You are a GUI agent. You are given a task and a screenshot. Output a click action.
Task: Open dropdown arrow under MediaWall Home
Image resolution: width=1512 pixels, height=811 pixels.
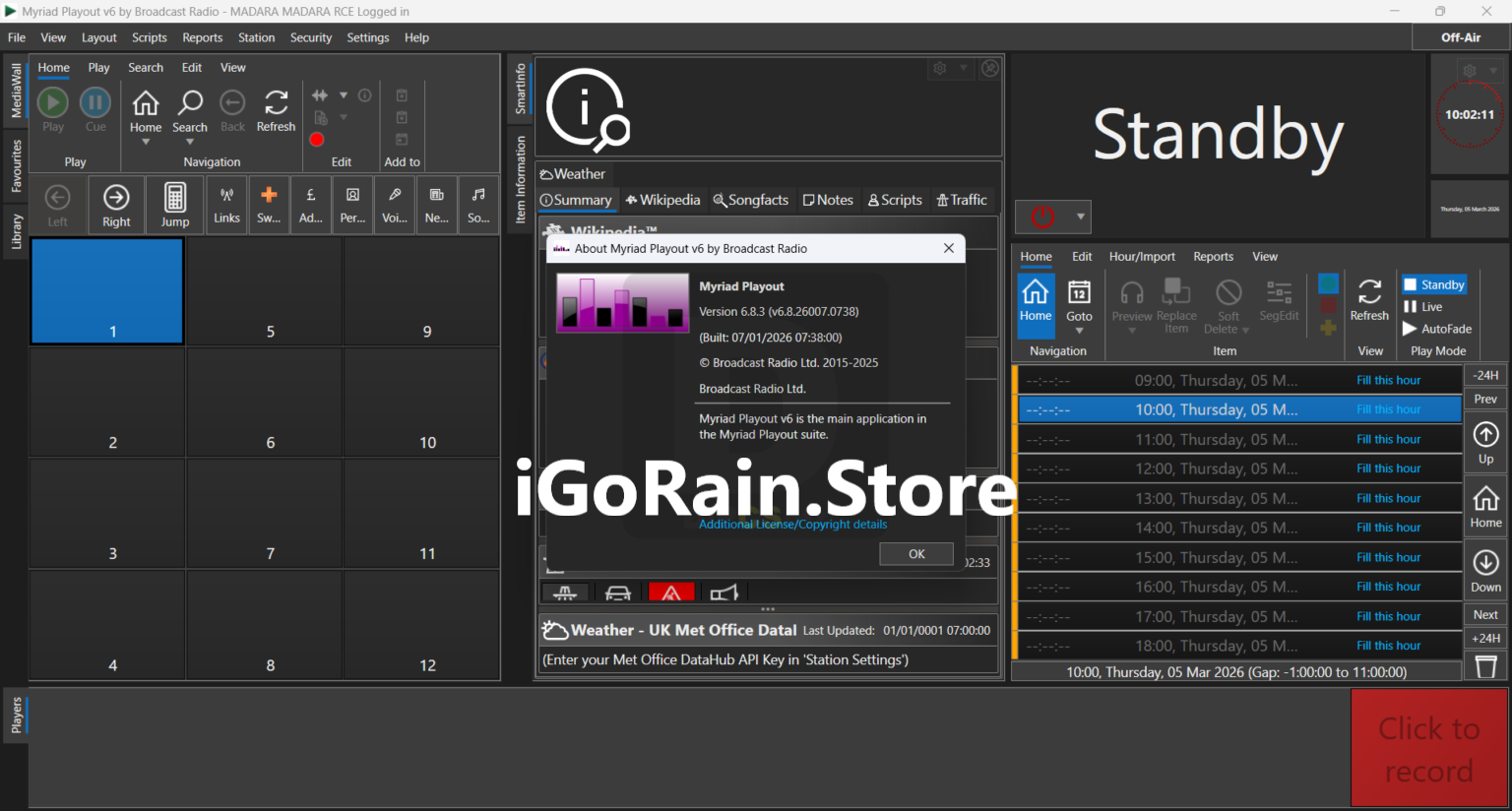coord(146,143)
